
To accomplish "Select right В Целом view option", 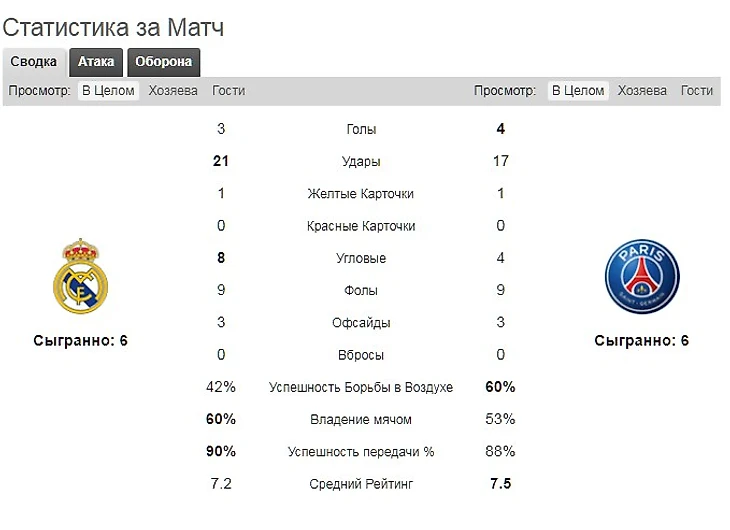I will pos(578,91).
